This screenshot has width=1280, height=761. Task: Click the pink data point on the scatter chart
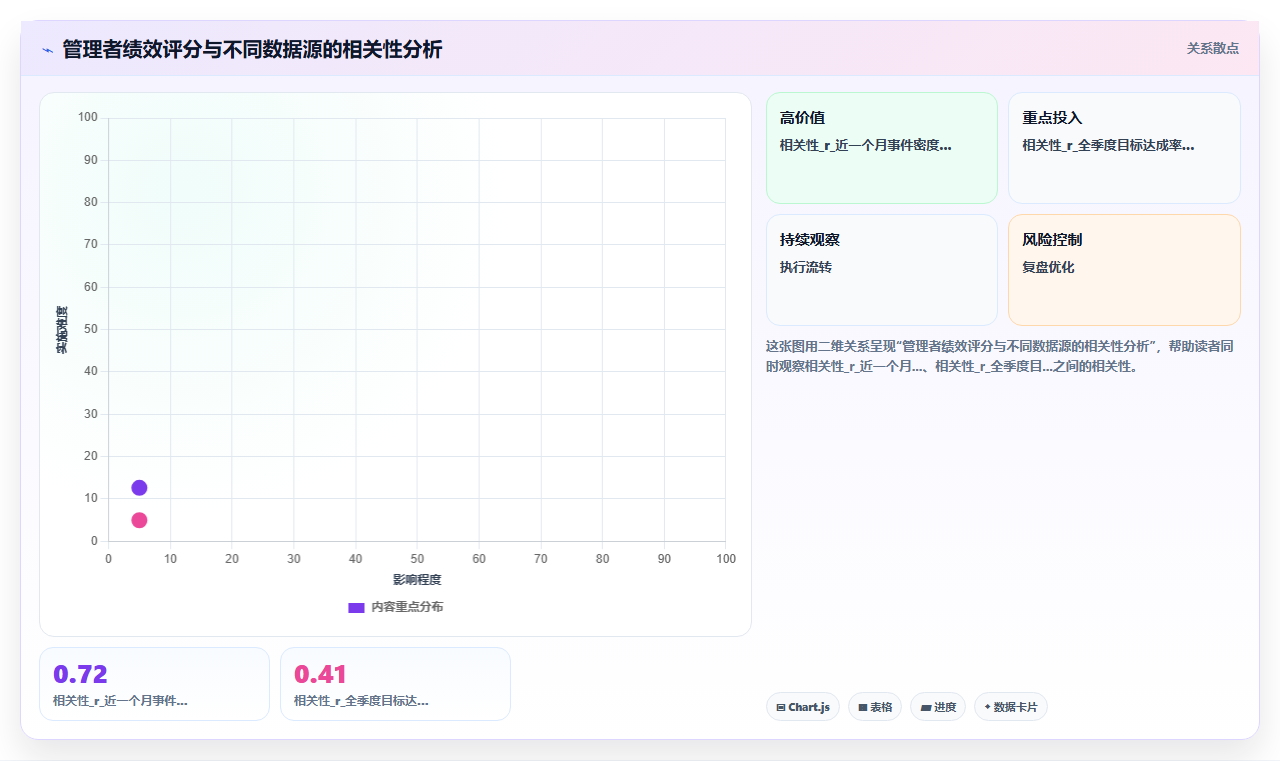point(139,520)
